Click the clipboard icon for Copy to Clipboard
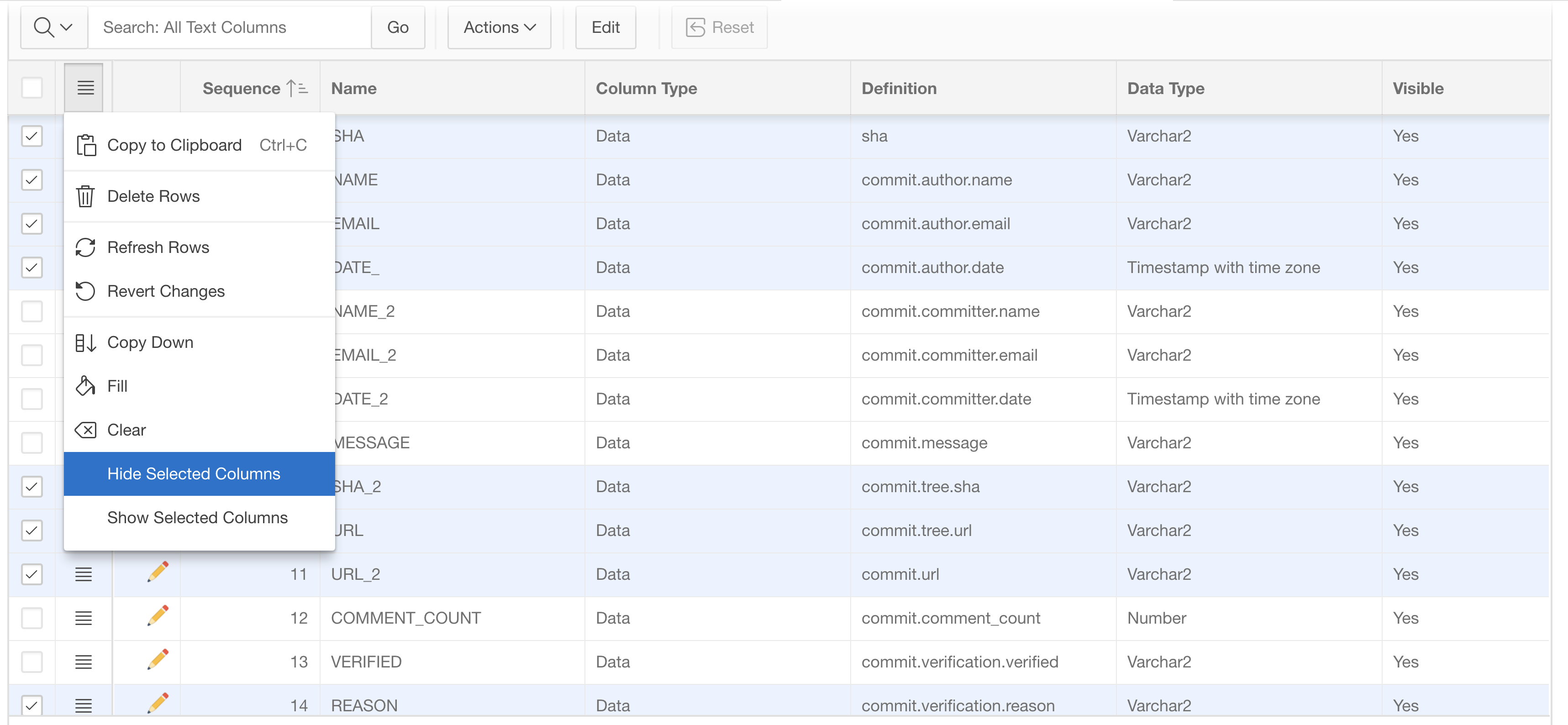Image resolution: width=1568 pixels, height=725 pixels. coord(86,146)
